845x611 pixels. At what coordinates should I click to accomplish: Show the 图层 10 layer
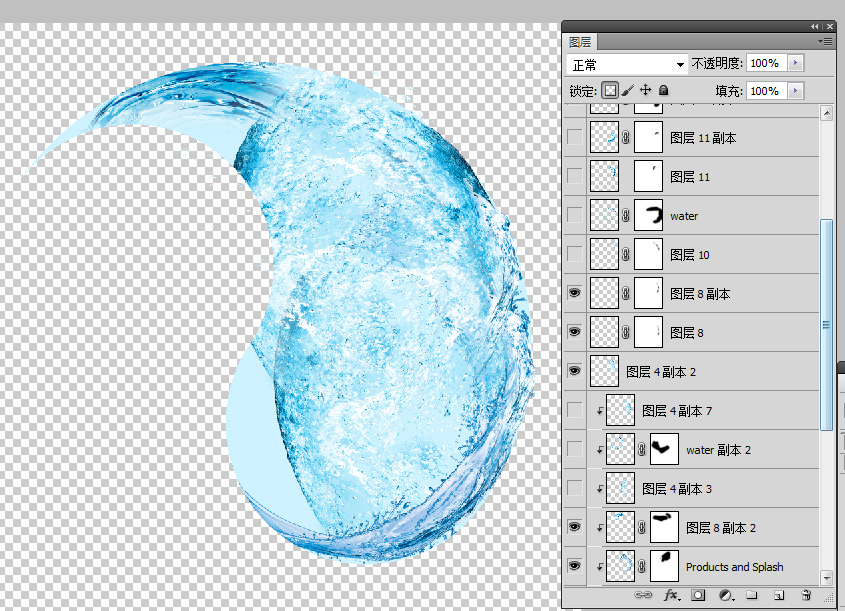575,254
